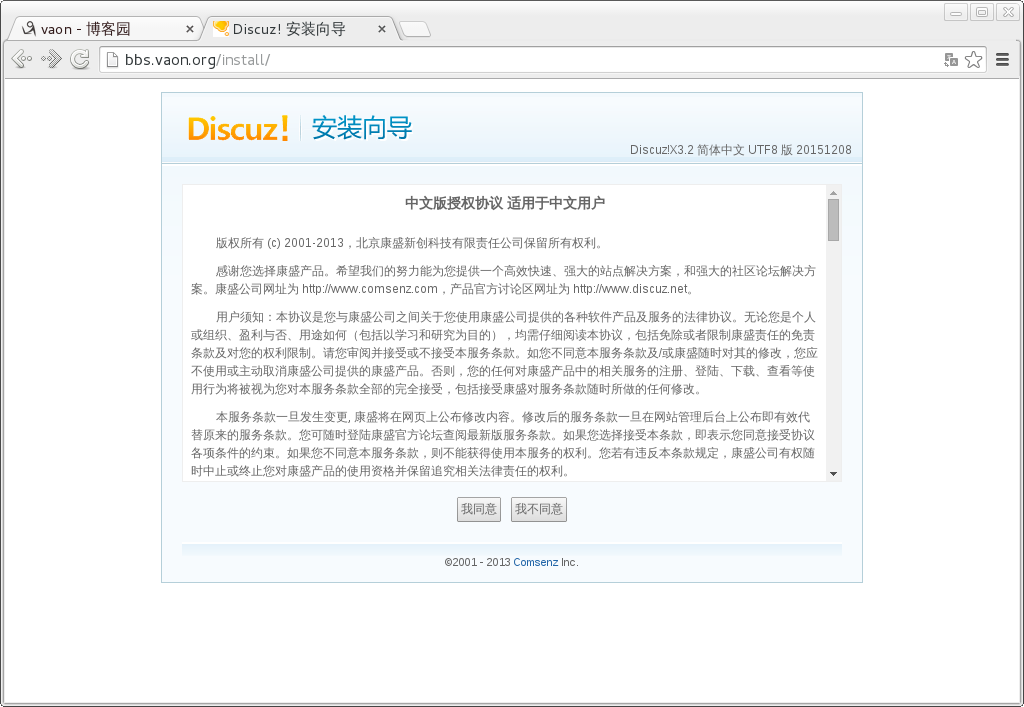Switch to the vaon - 博客园 tab
Viewport: 1024px width, 707px height.
104,29
